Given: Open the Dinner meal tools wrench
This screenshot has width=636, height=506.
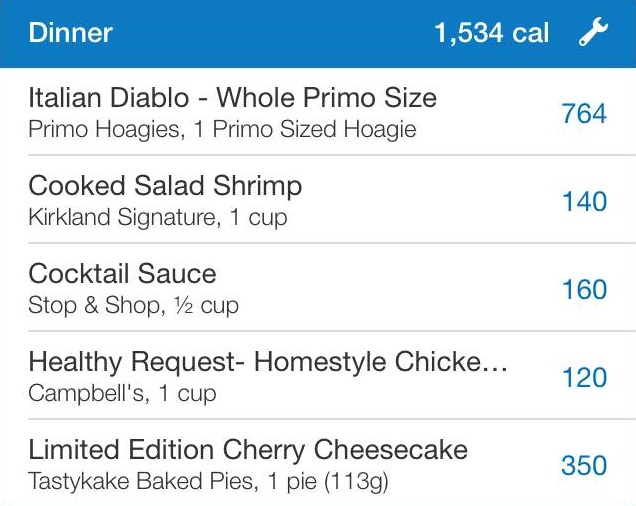Looking at the screenshot, I should [x=593, y=34].
